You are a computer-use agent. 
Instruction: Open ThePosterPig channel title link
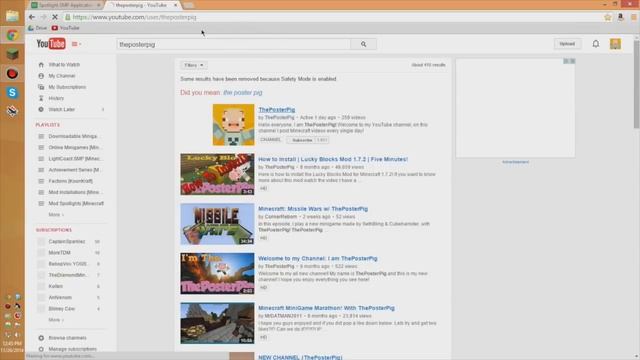[276, 110]
